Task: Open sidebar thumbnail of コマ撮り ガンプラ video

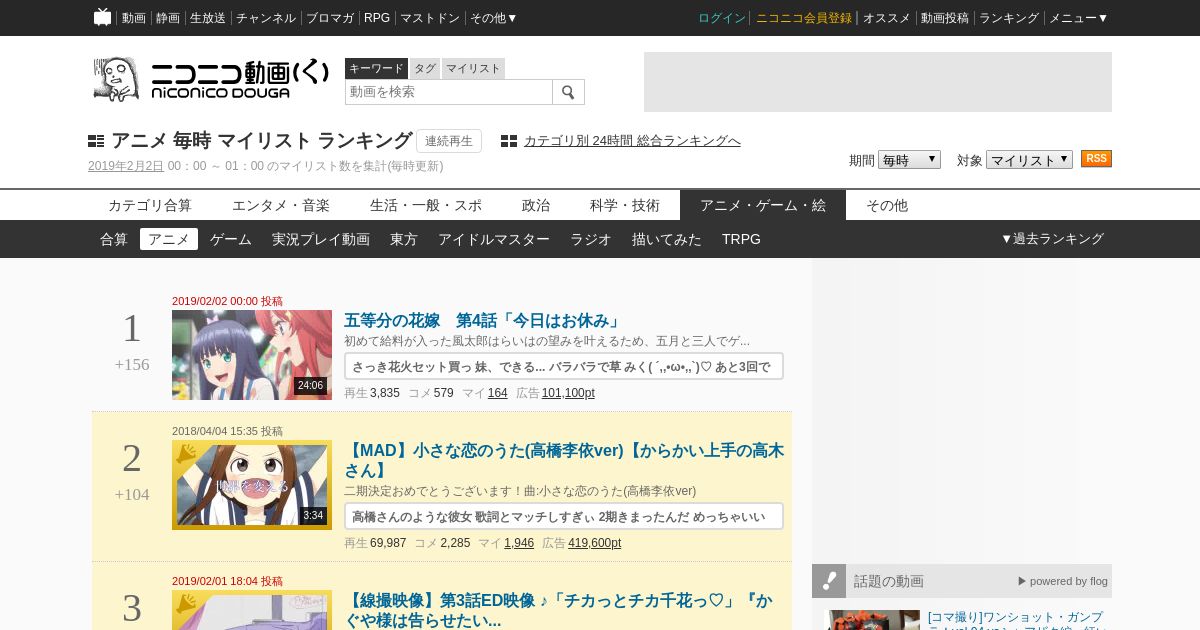Action: point(872,620)
